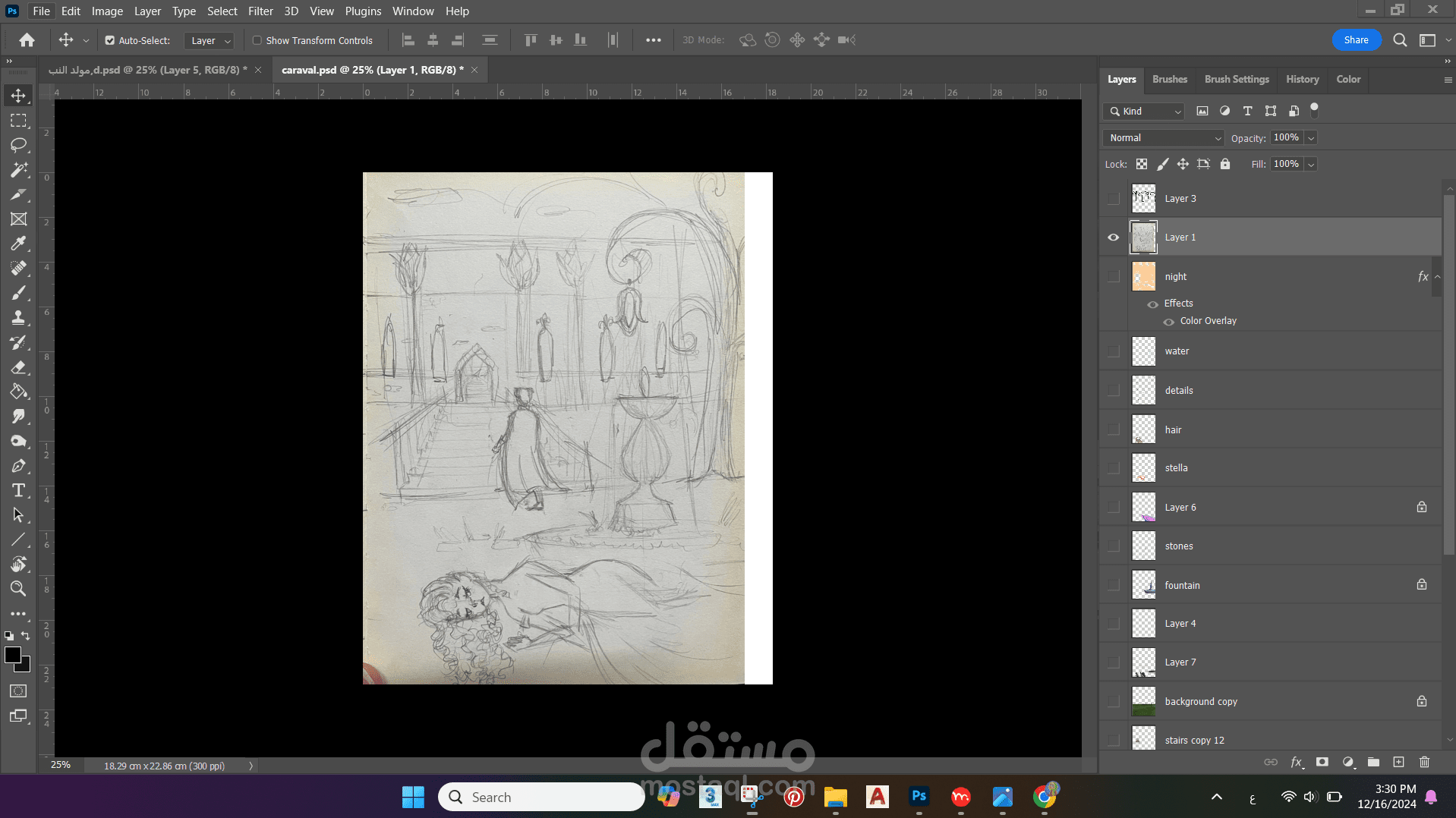This screenshot has height=818, width=1456.
Task: Open the Filter menu
Action: (x=260, y=11)
